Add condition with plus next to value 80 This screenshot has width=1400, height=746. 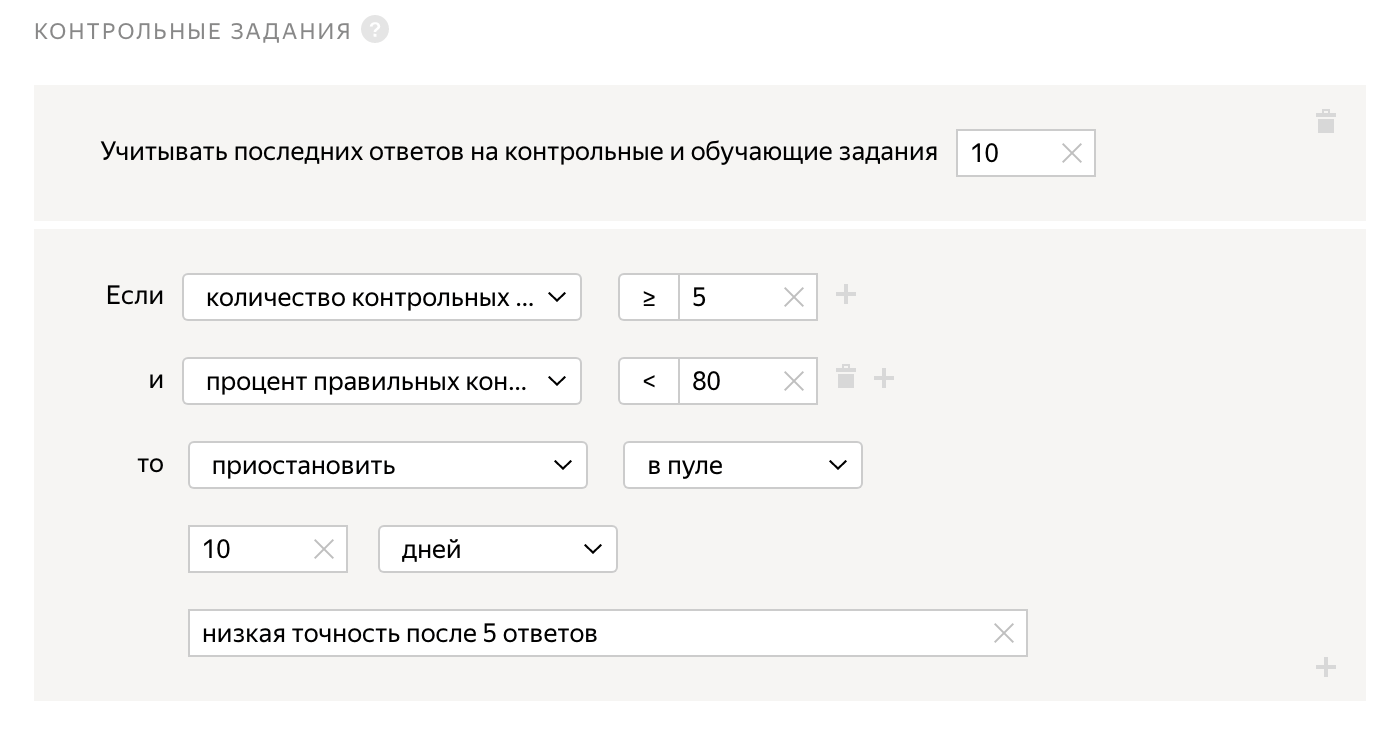[x=884, y=378]
